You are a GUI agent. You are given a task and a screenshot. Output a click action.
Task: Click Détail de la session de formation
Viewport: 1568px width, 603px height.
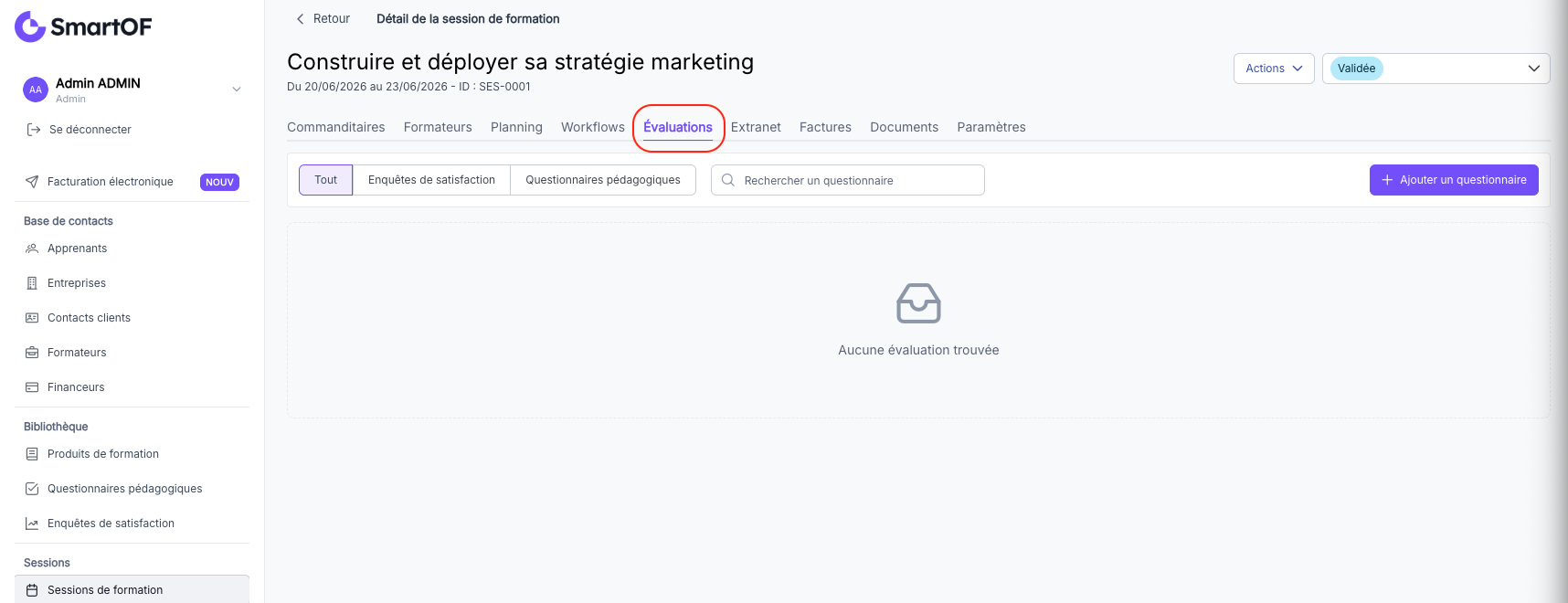pyautogui.click(x=468, y=19)
